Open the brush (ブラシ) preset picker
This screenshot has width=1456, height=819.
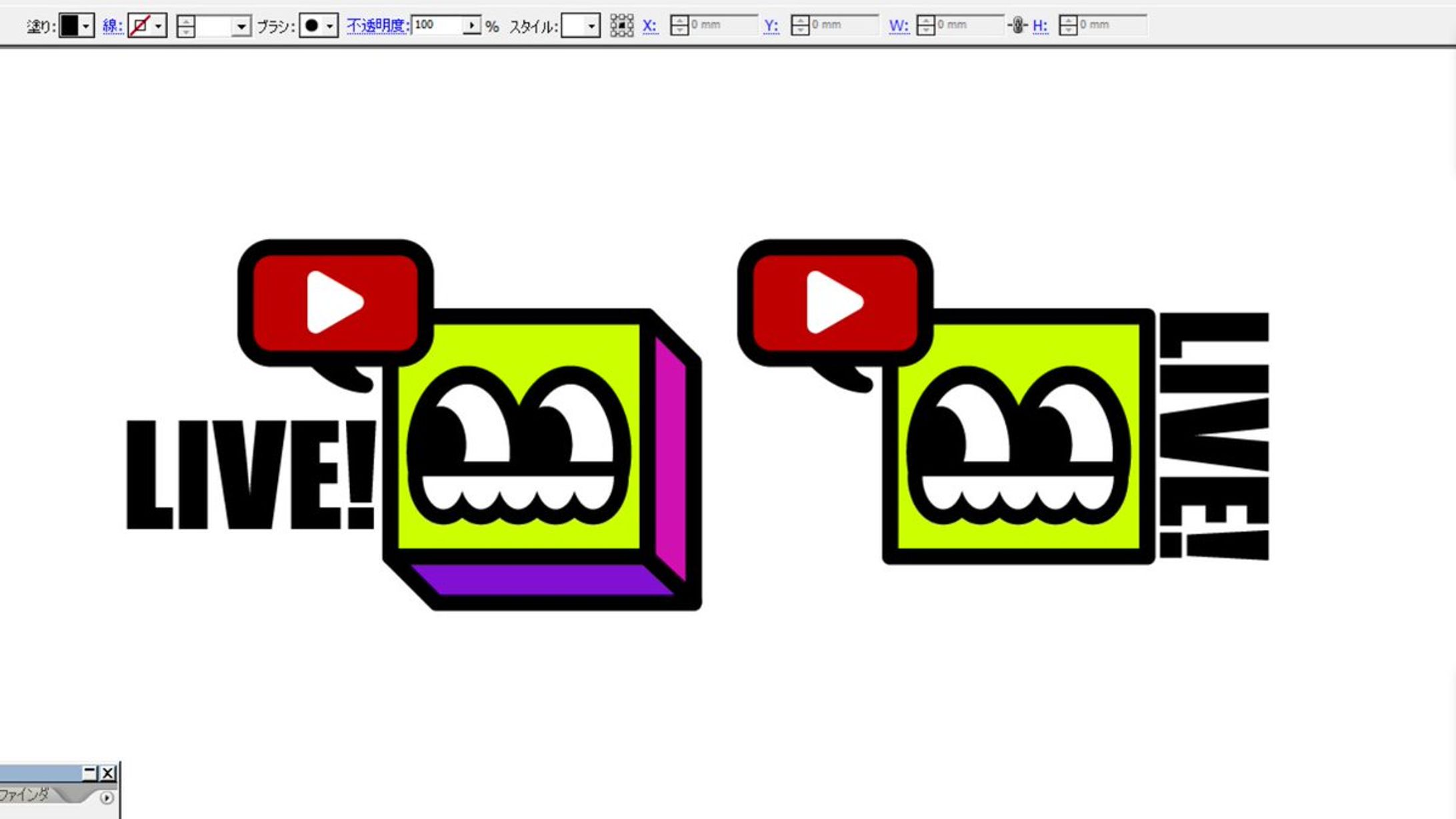point(329,26)
